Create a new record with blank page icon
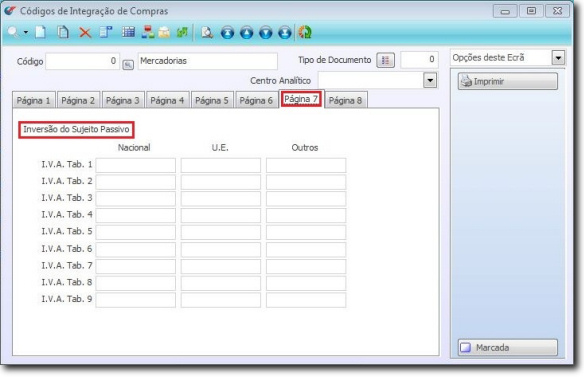Image resolution: width=584 pixels, height=377 pixels. [x=41, y=32]
